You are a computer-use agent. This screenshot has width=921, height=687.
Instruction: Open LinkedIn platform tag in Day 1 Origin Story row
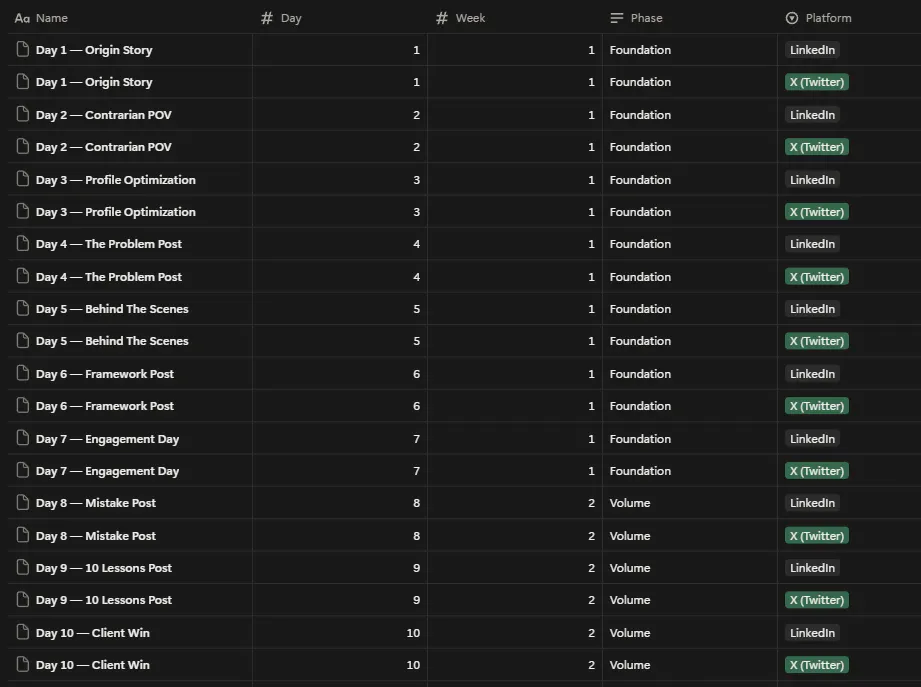pyautogui.click(x=812, y=50)
